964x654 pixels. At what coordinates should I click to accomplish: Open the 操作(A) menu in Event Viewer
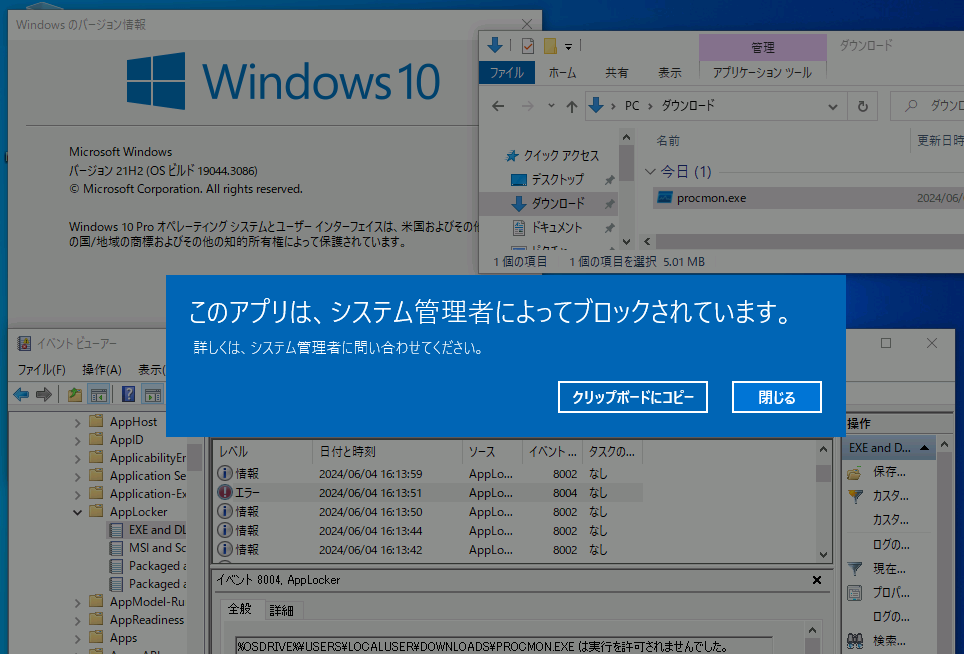coord(101,368)
